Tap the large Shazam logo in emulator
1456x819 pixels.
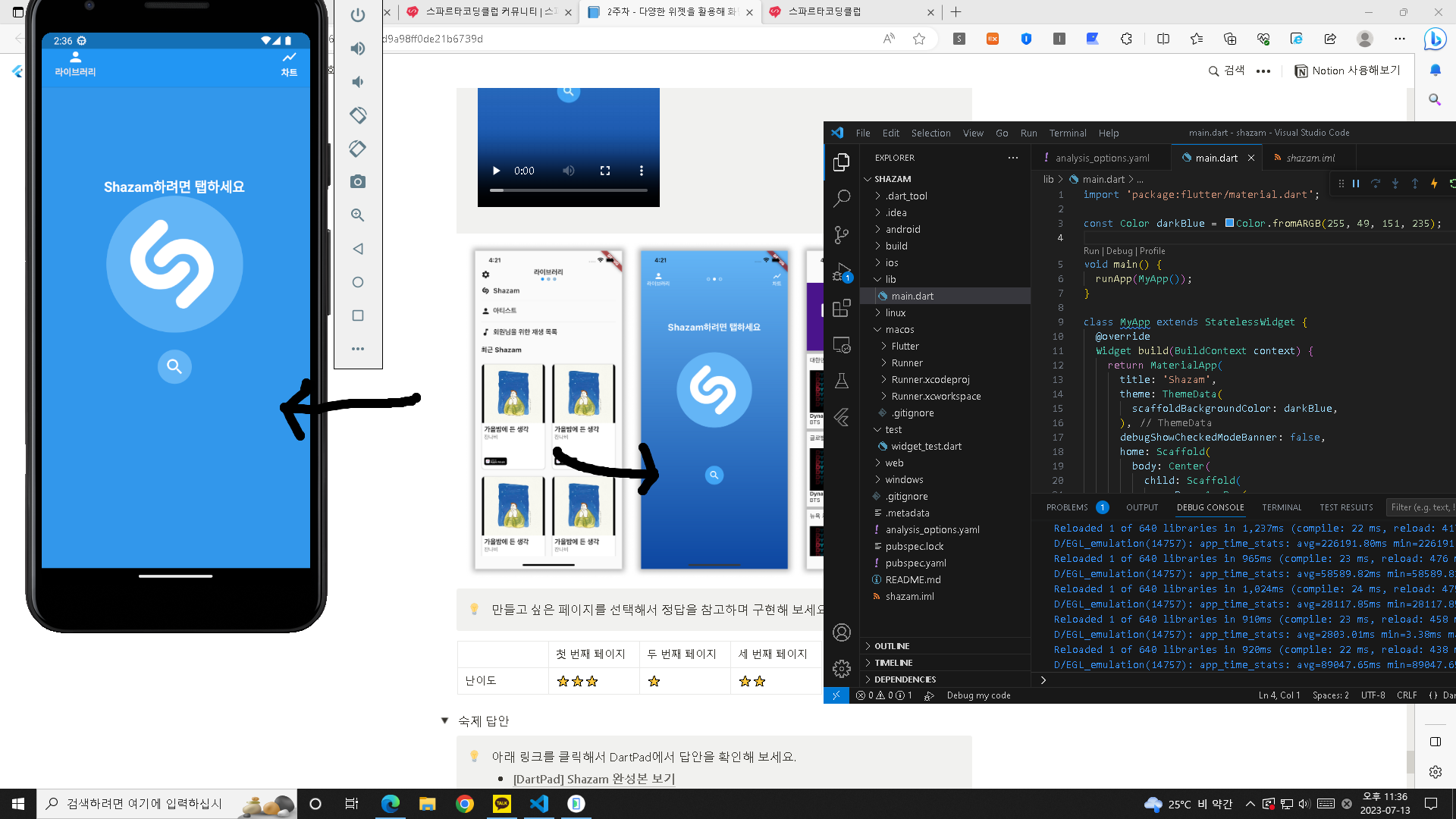(174, 264)
